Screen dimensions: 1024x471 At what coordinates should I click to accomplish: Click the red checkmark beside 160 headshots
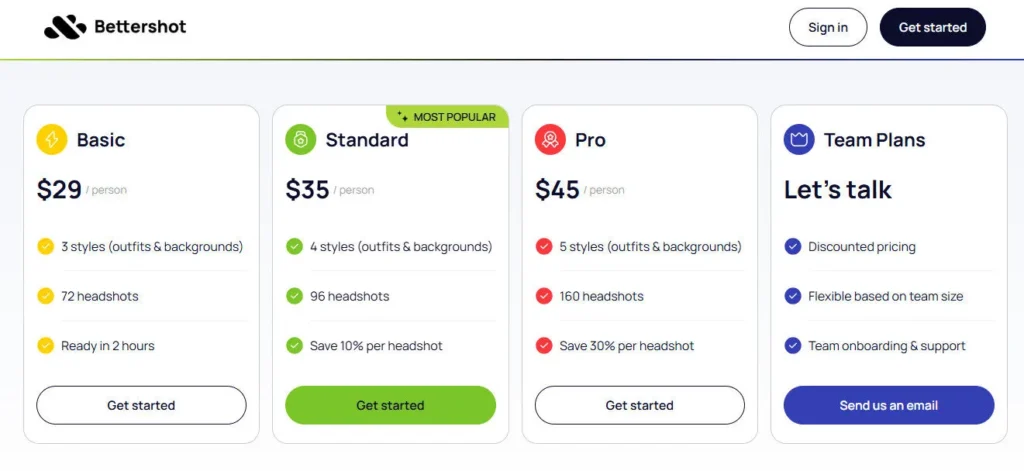pyautogui.click(x=543, y=296)
